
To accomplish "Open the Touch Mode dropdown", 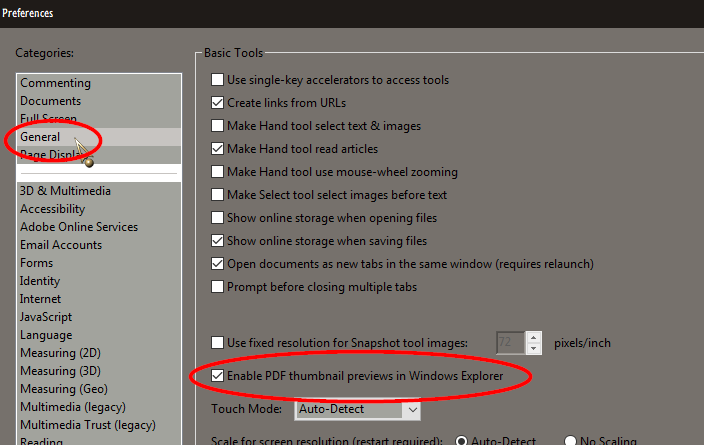I will [x=357, y=410].
